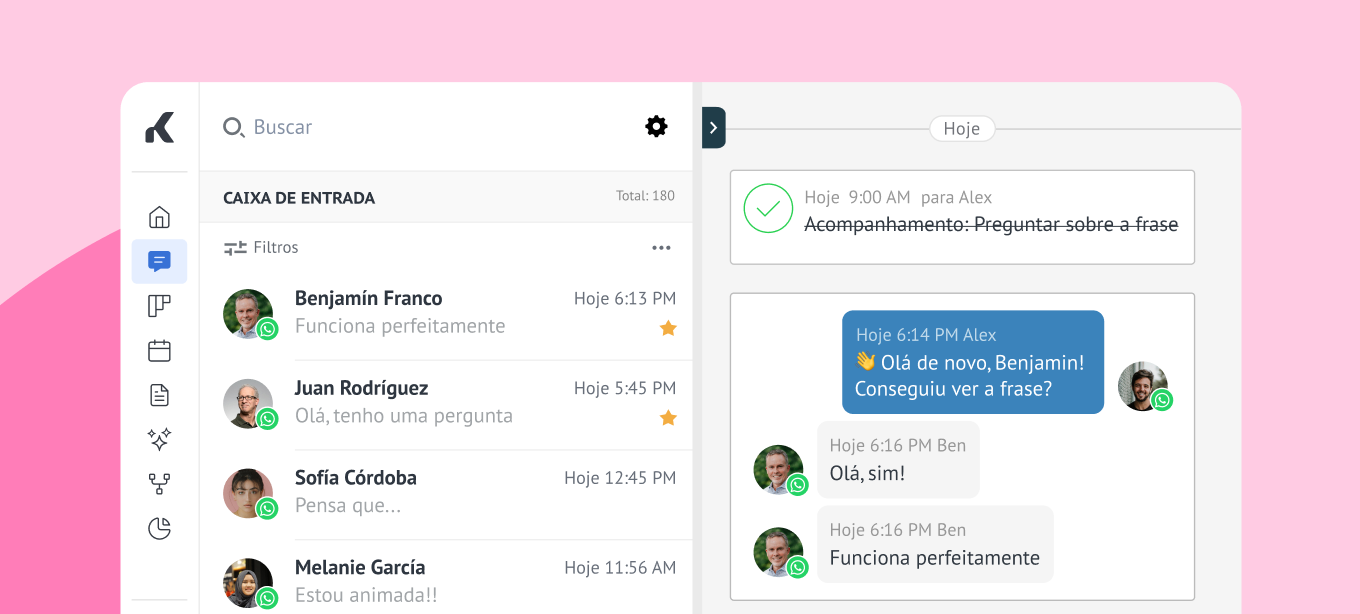Open the Calendar icon in sidebar
Viewport: 1360px width, 614px height.
159,351
